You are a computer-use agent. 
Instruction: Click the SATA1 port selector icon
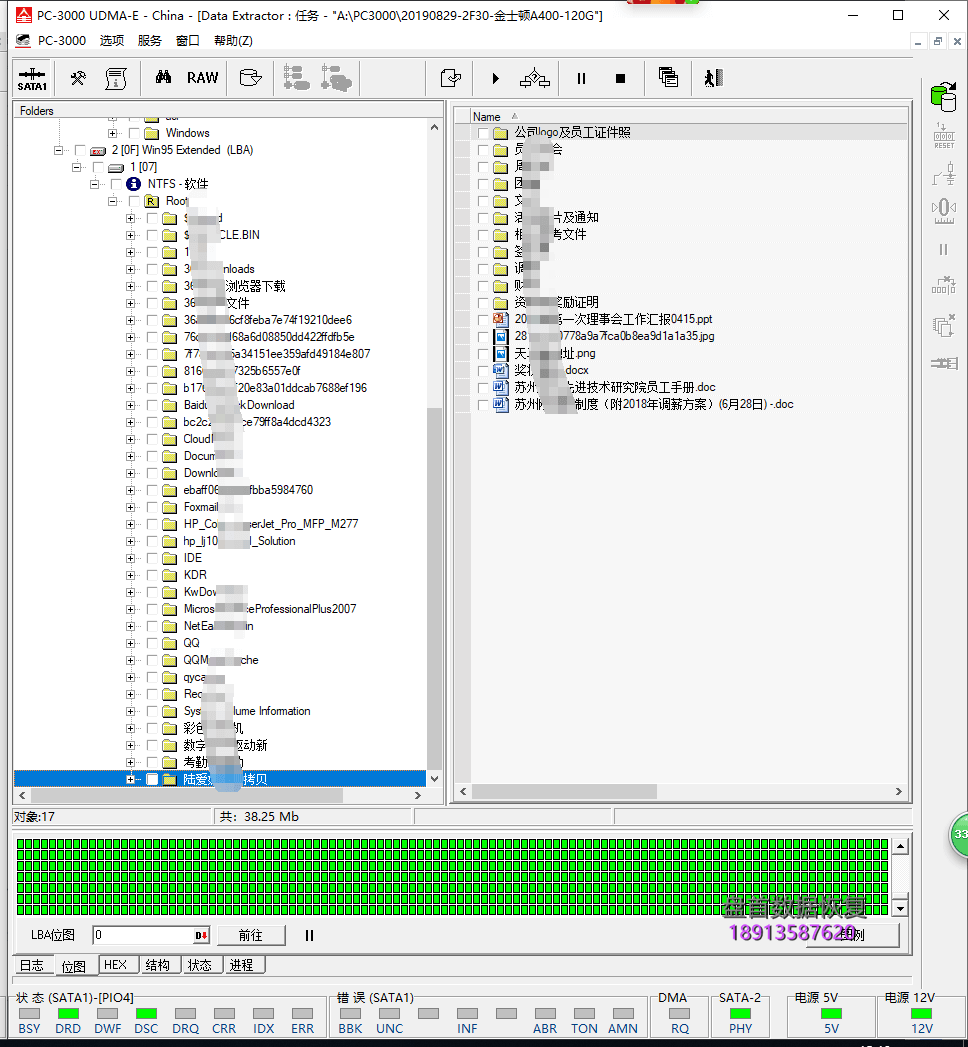[32, 78]
